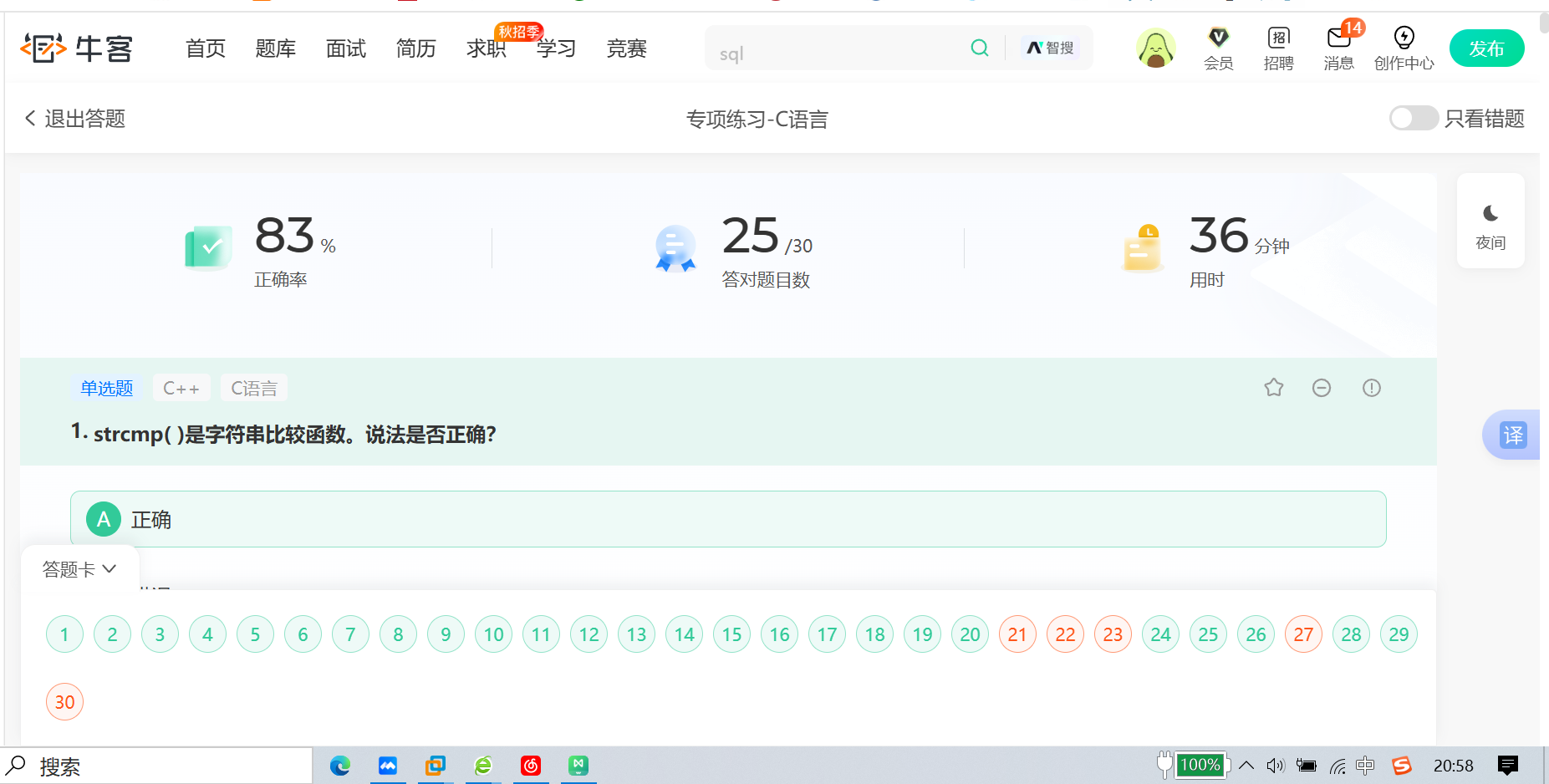Viewport: 1549px width, 784px height.
Task: Click the 牛客 logo
Action: tap(76, 48)
